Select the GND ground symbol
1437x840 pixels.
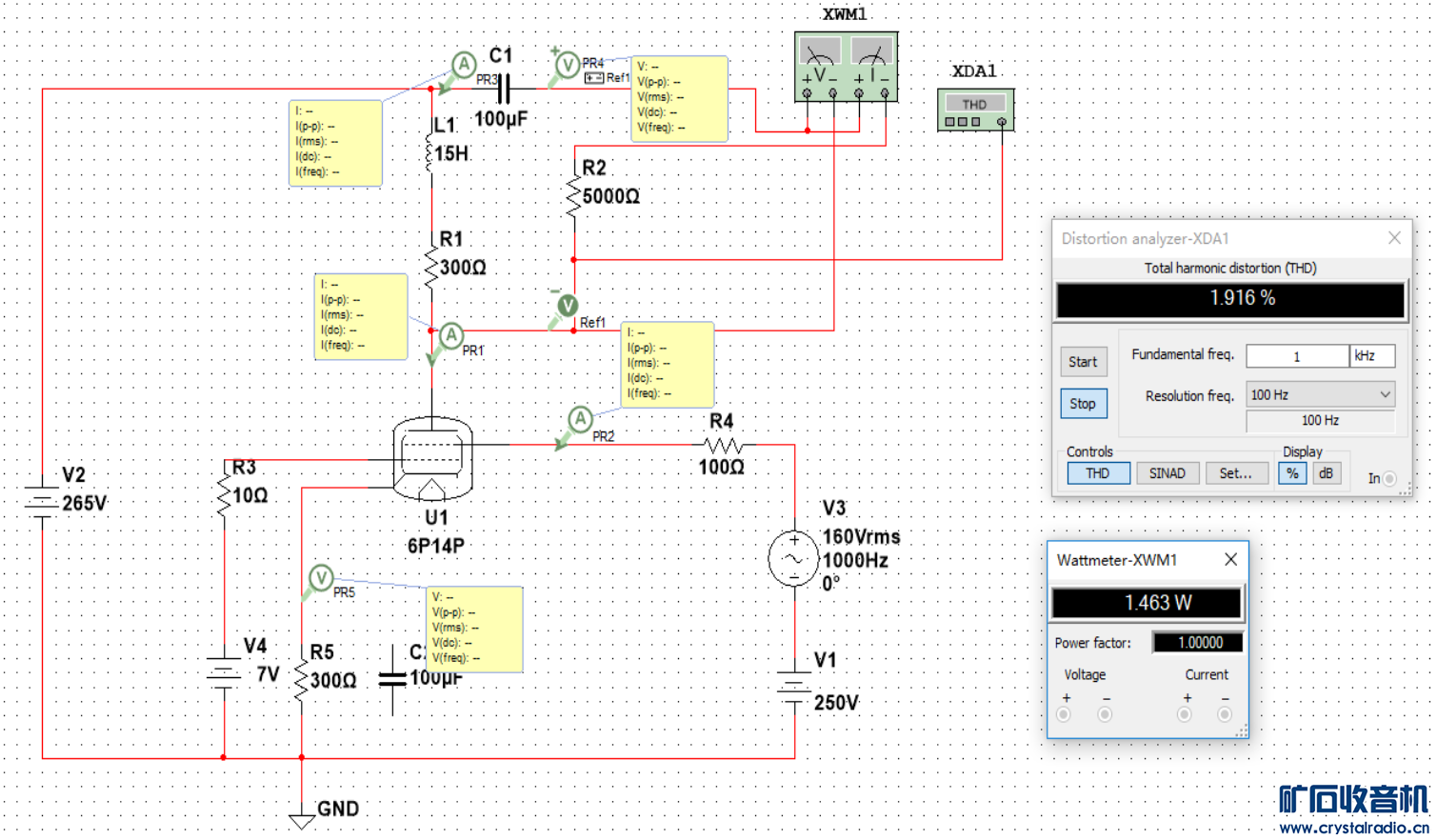point(302,819)
